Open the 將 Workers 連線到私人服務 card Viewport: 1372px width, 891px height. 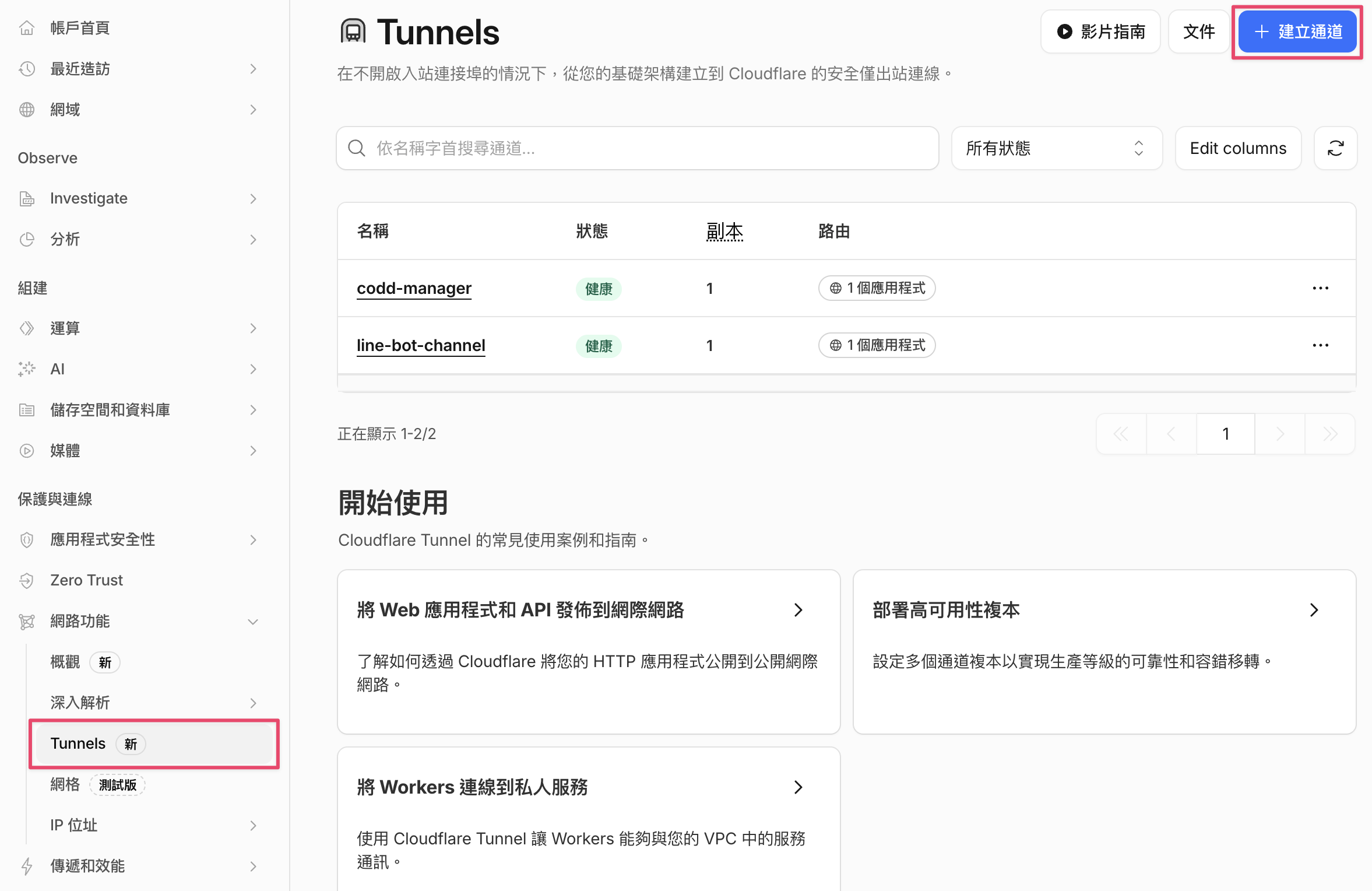pyautogui.click(x=589, y=819)
